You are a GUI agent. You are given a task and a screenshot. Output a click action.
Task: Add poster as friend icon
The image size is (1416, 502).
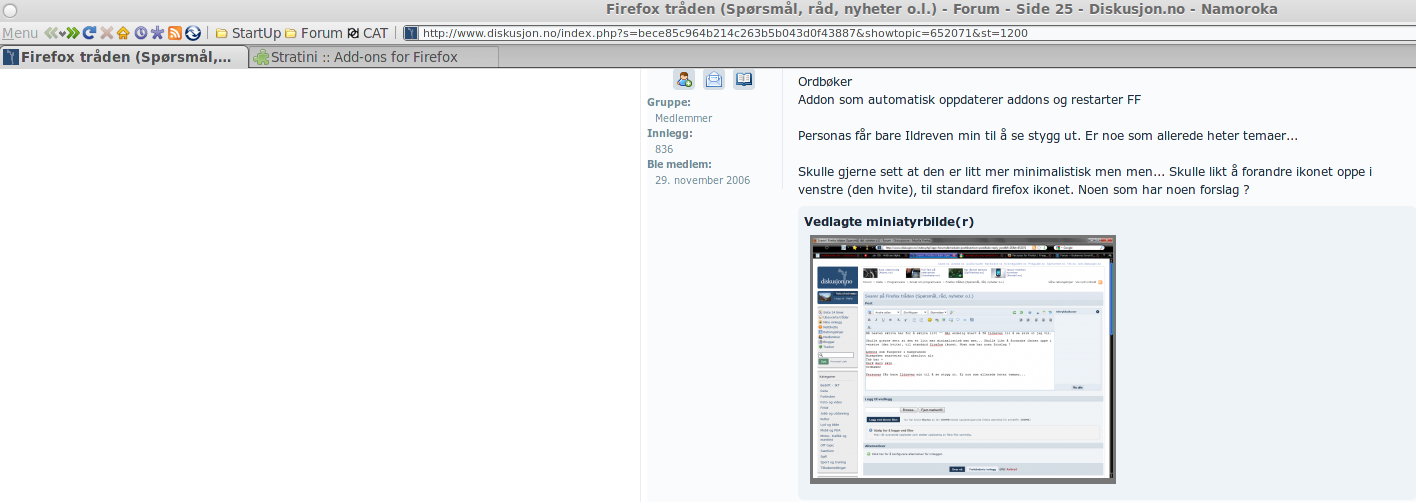coord(684,79)
